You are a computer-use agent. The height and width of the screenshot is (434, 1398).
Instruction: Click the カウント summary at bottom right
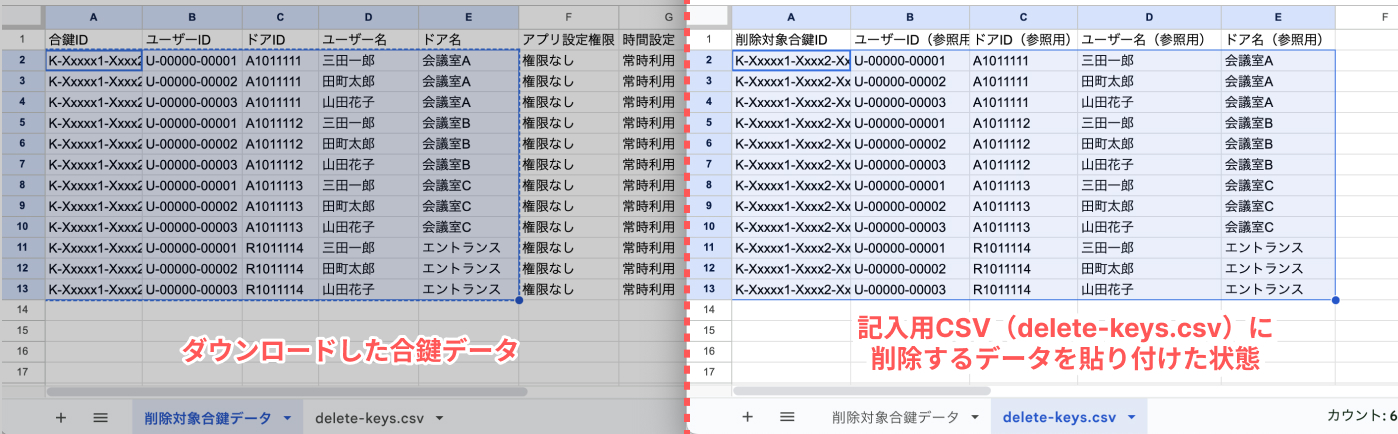1360,417
